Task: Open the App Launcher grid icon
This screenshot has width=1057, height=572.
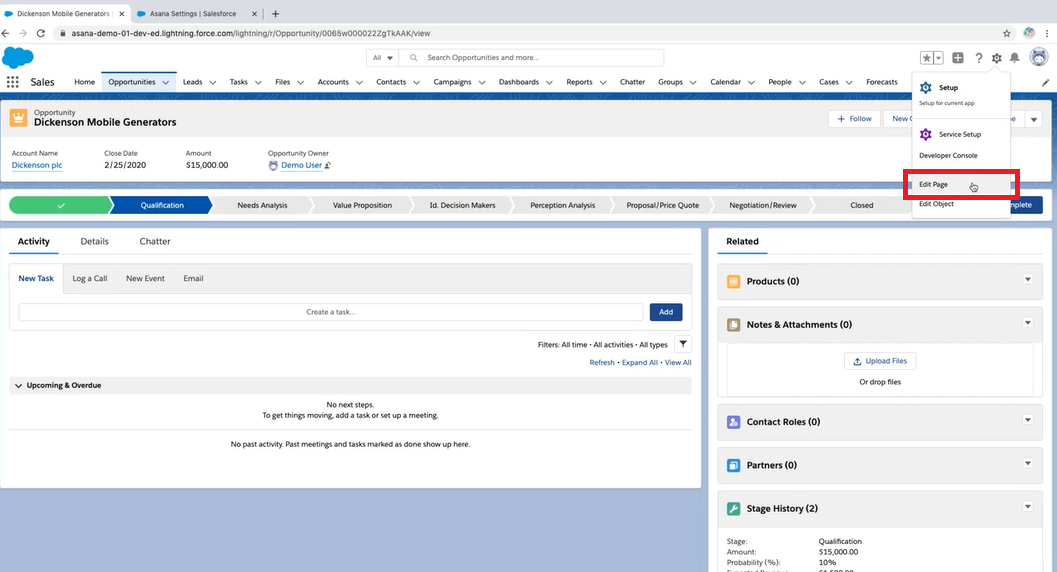Action: [12, 82]
